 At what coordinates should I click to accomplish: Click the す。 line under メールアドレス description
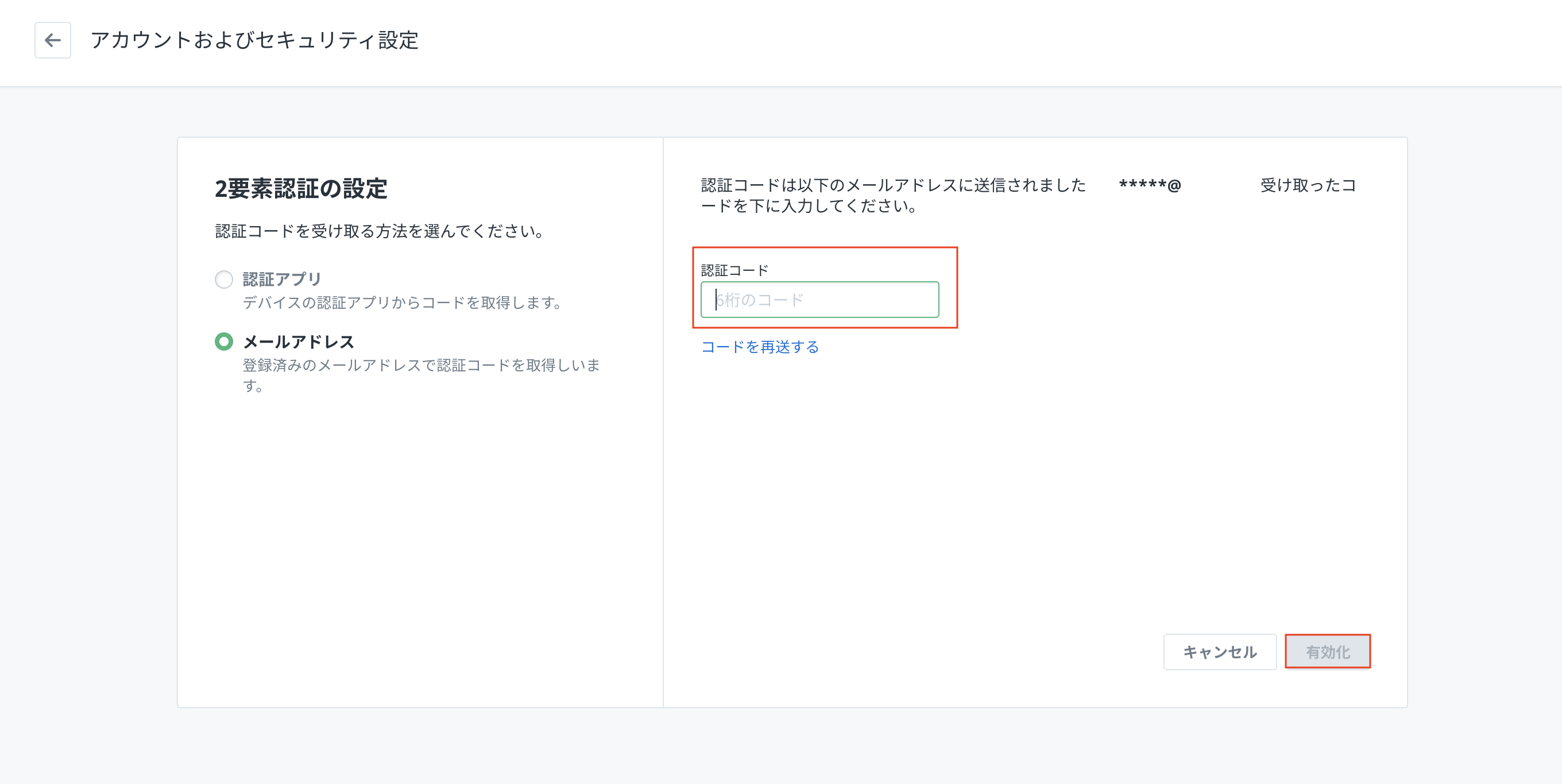253,386
